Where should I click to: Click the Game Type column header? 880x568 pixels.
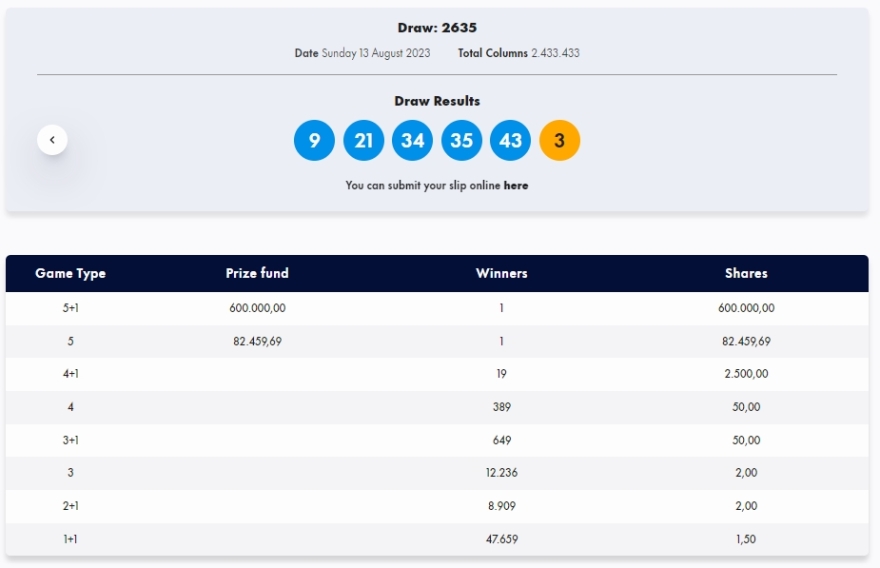70,273
